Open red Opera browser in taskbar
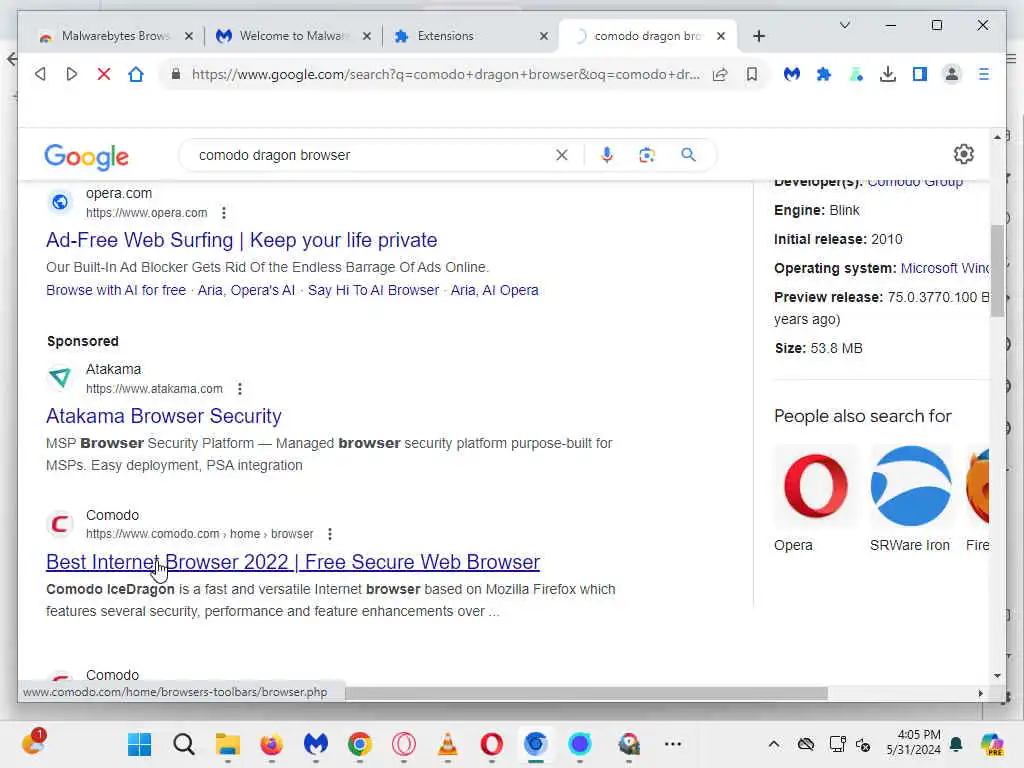Screen dimensions: 1024x768 click(x=492, y=744)
